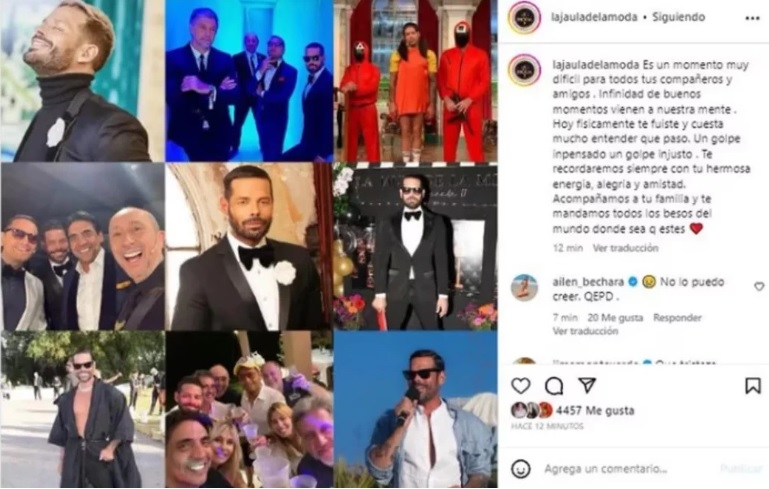
Task: Open lajauladelamoda avatar beside the caption
Action: click(524, 70)
